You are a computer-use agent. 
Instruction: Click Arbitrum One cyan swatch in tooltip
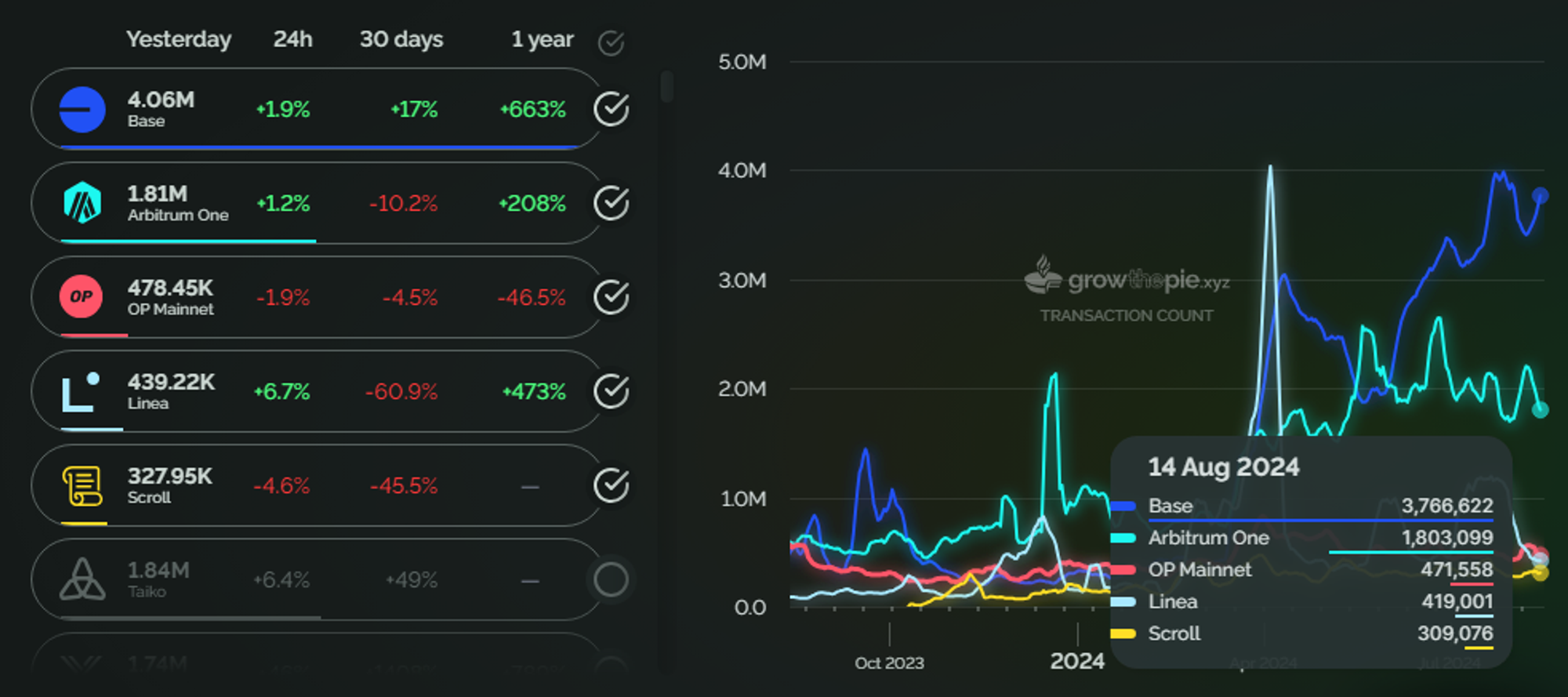[x=1123, y=538]
